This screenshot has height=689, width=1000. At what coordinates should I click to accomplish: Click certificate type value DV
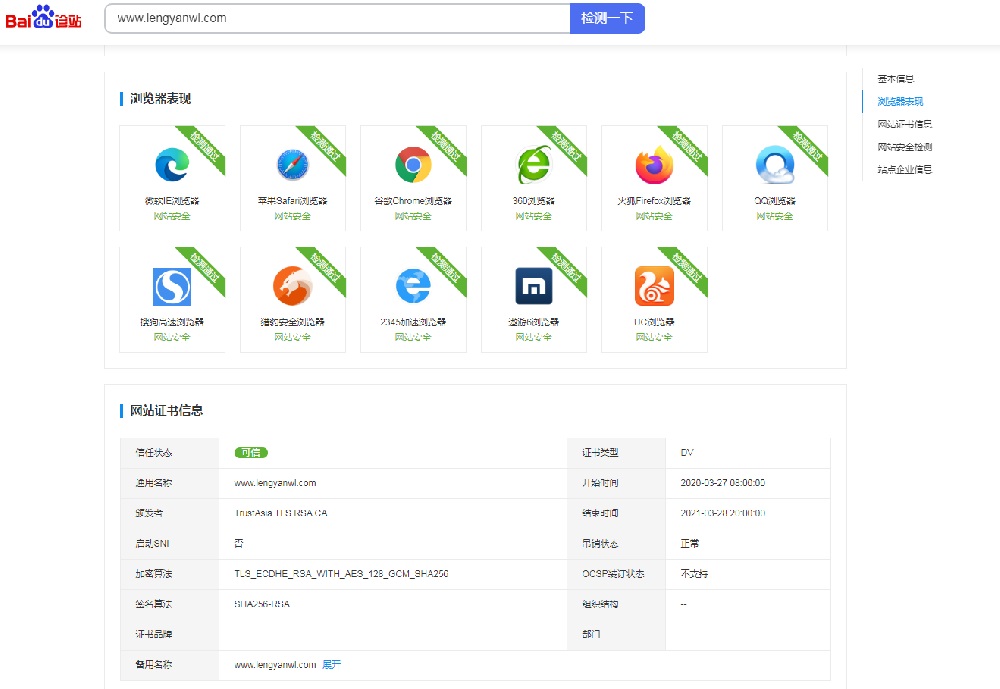coord(687,452)
